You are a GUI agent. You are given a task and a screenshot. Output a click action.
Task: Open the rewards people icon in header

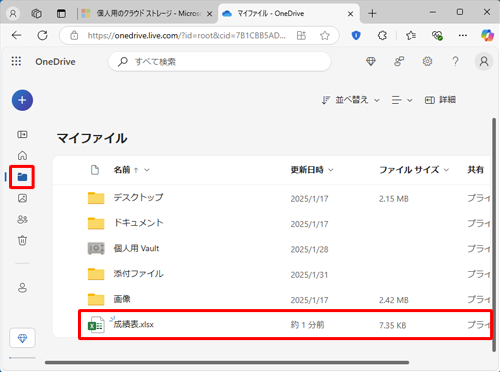(x=399, y=61)
